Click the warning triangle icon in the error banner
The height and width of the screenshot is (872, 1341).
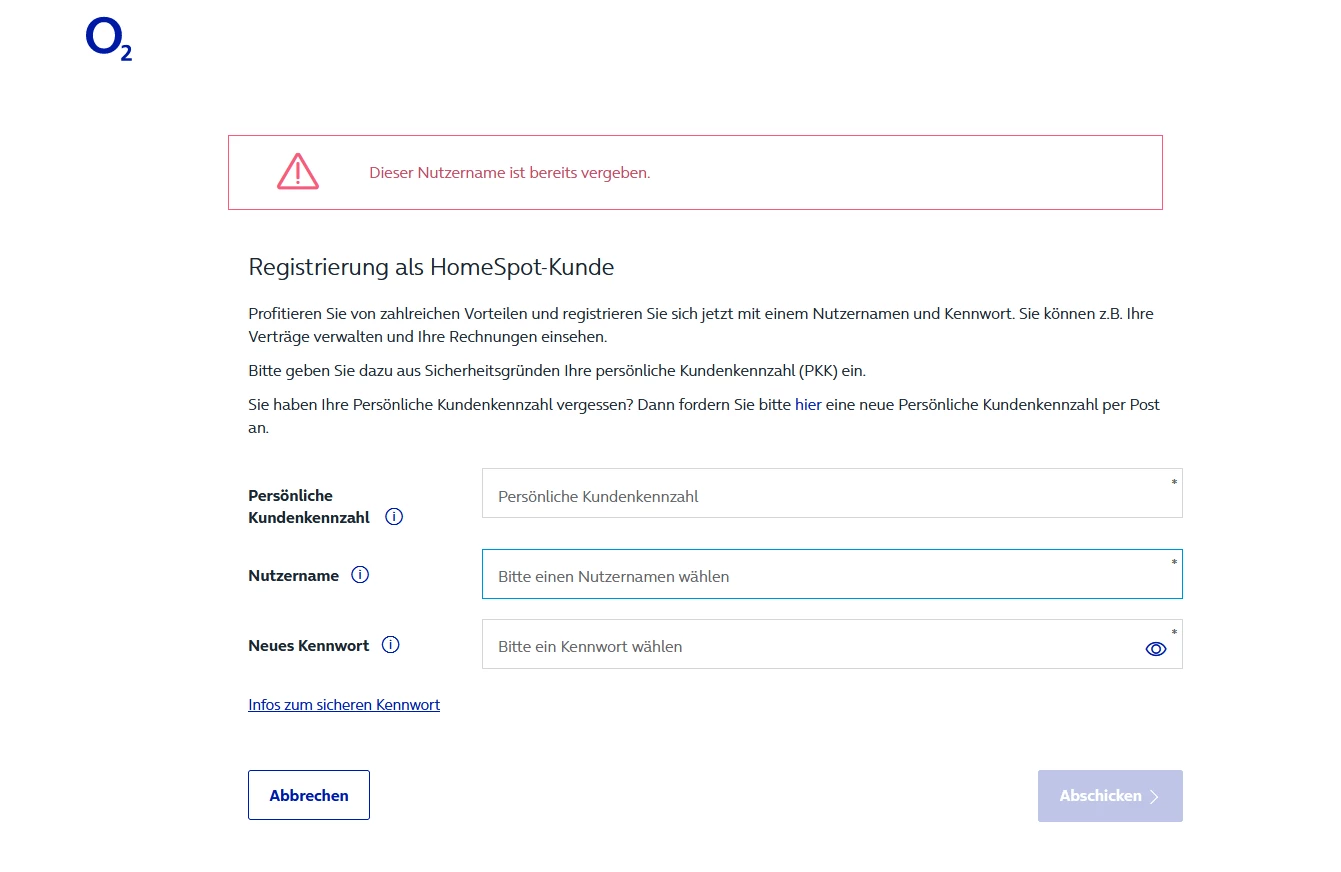tap(298, 172)
